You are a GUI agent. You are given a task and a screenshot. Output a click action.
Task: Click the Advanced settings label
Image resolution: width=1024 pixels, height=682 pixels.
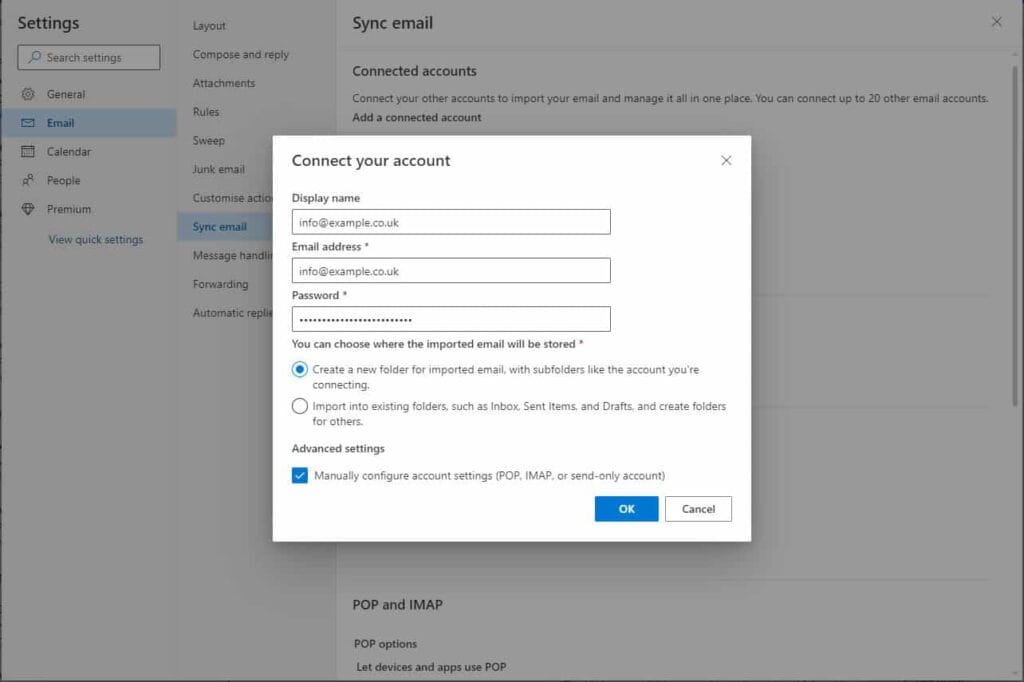(338, 449)
